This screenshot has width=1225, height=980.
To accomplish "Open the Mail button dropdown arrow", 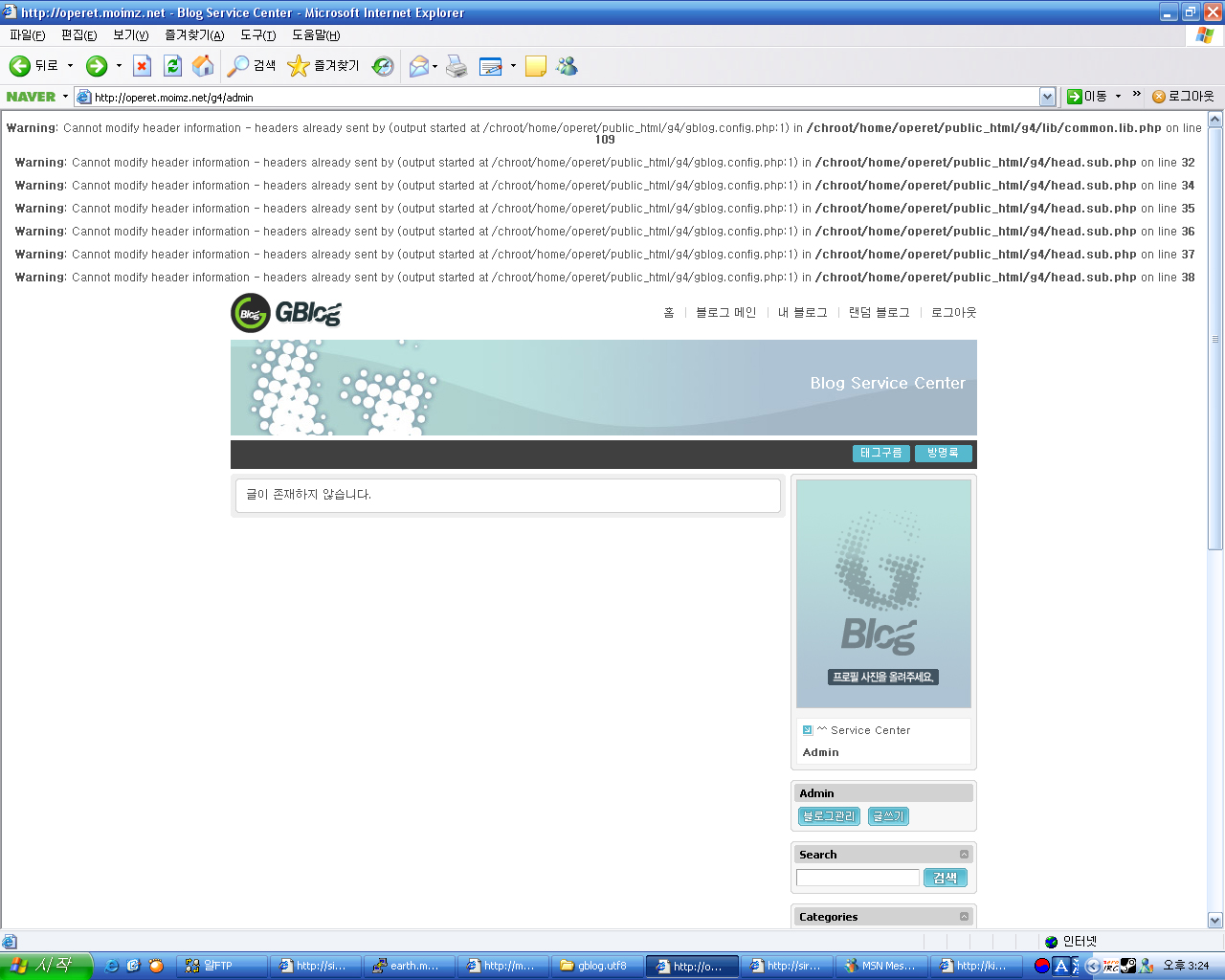I will tap(434, 66).
